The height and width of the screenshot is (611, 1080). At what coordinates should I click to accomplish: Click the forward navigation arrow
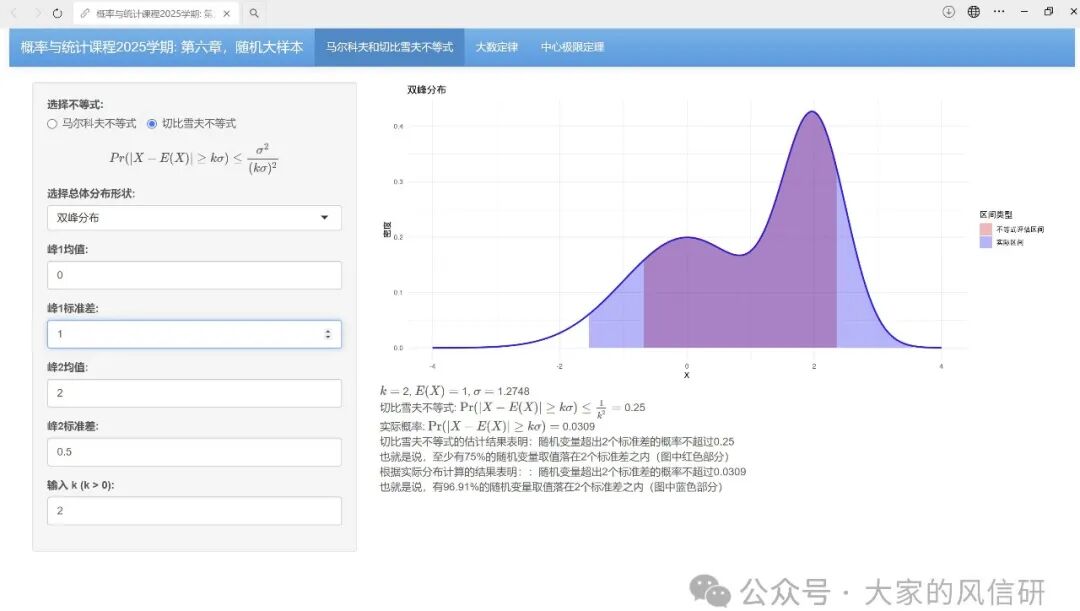[x=38, y=13]
